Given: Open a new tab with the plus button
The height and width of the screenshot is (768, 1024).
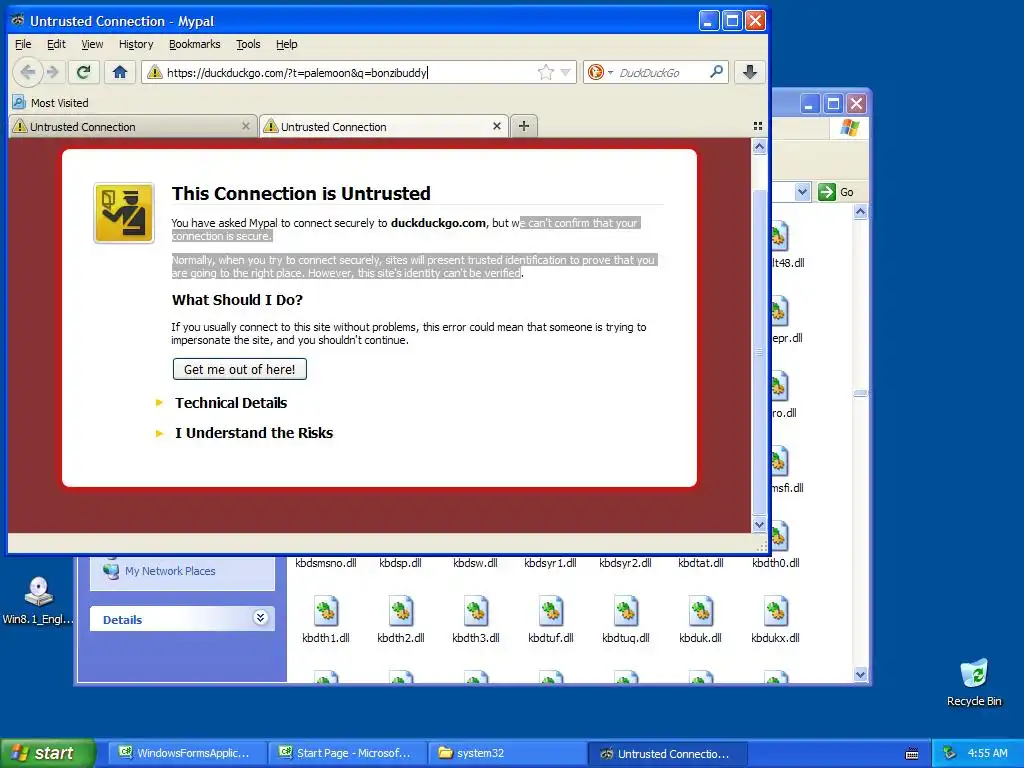Looking at the screenshot, I should pyautogui.click(x=524, y=126).
